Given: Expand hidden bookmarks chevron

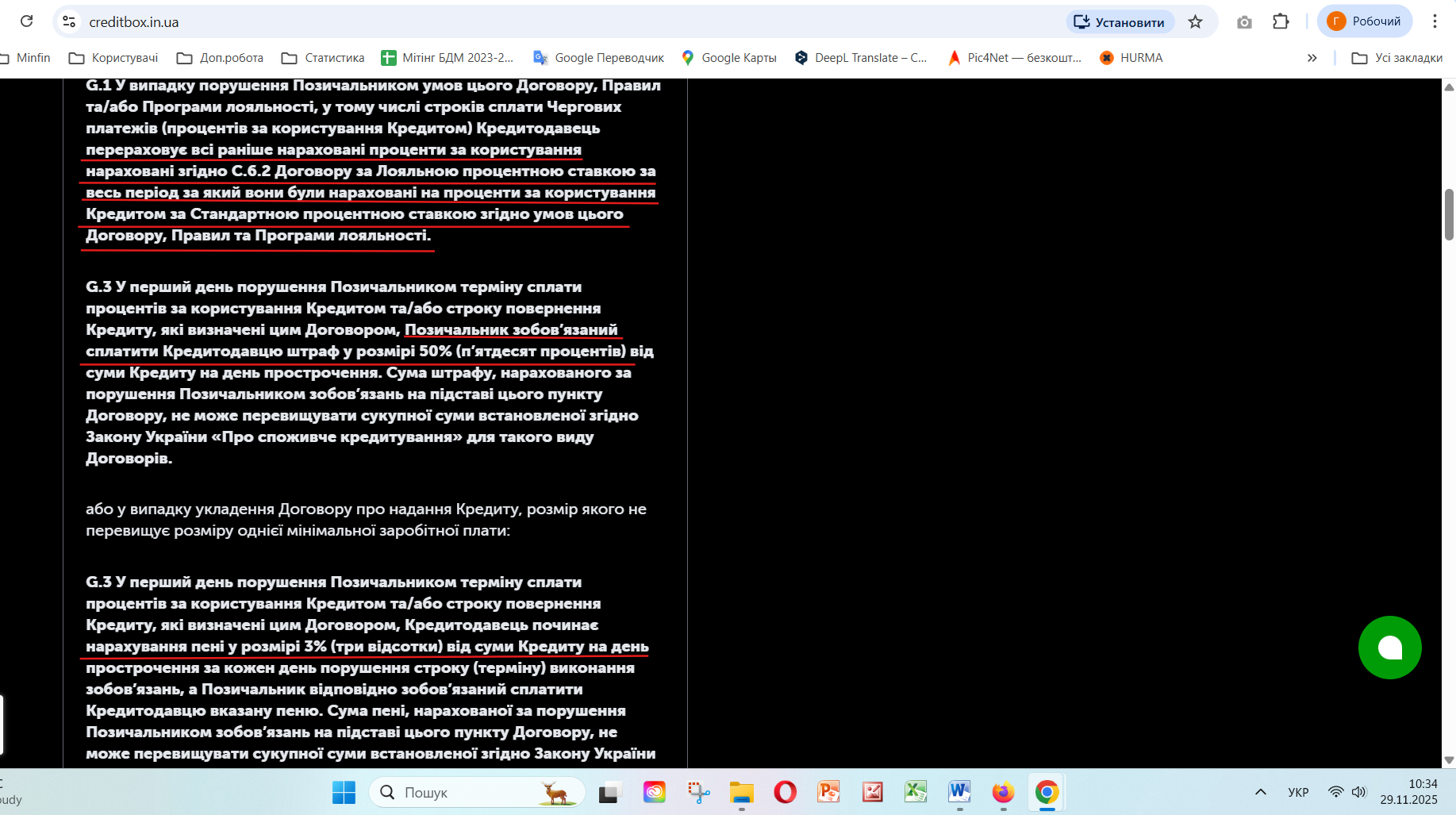Looking at the screenshot, I should (1312, 58).
